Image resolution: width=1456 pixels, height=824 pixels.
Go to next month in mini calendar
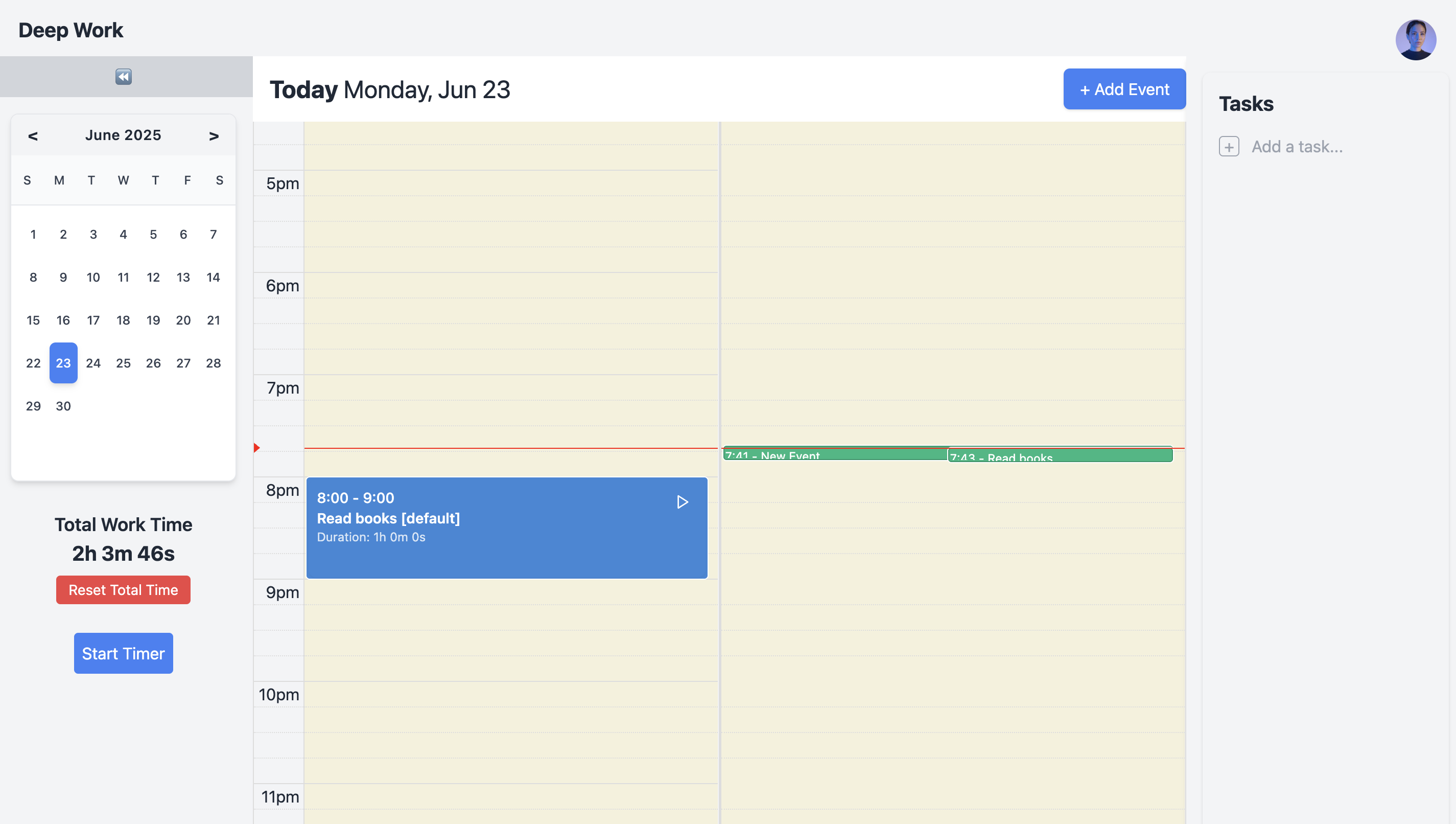214,136
